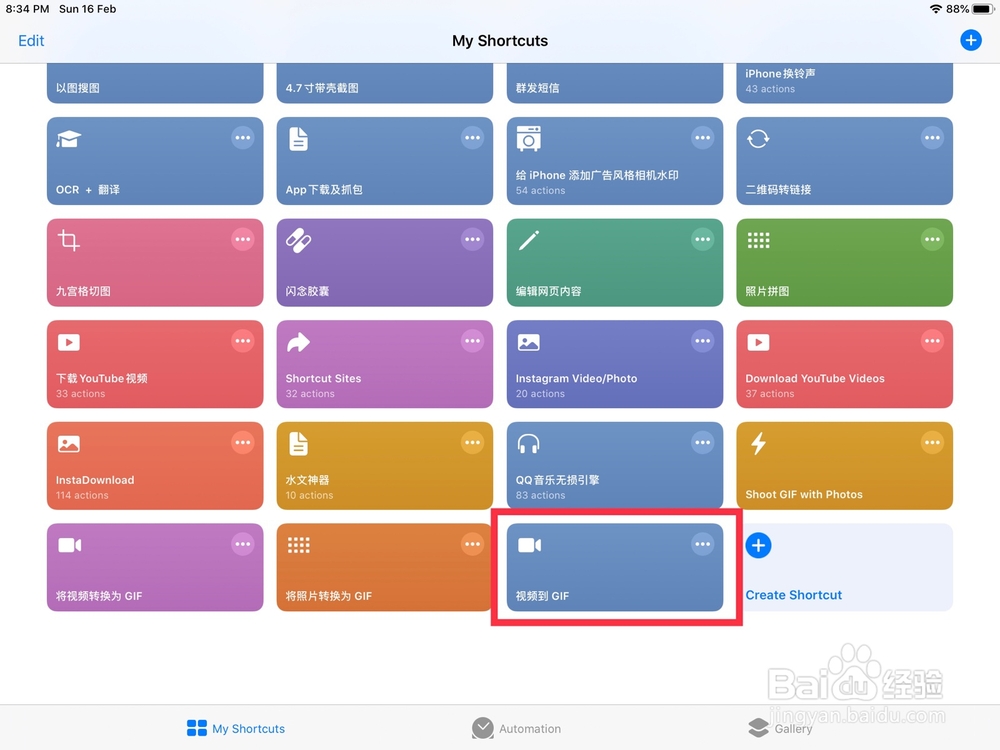Tap the Create Shortcut label
Screen dimensions: 1000x750
[793, 595]
